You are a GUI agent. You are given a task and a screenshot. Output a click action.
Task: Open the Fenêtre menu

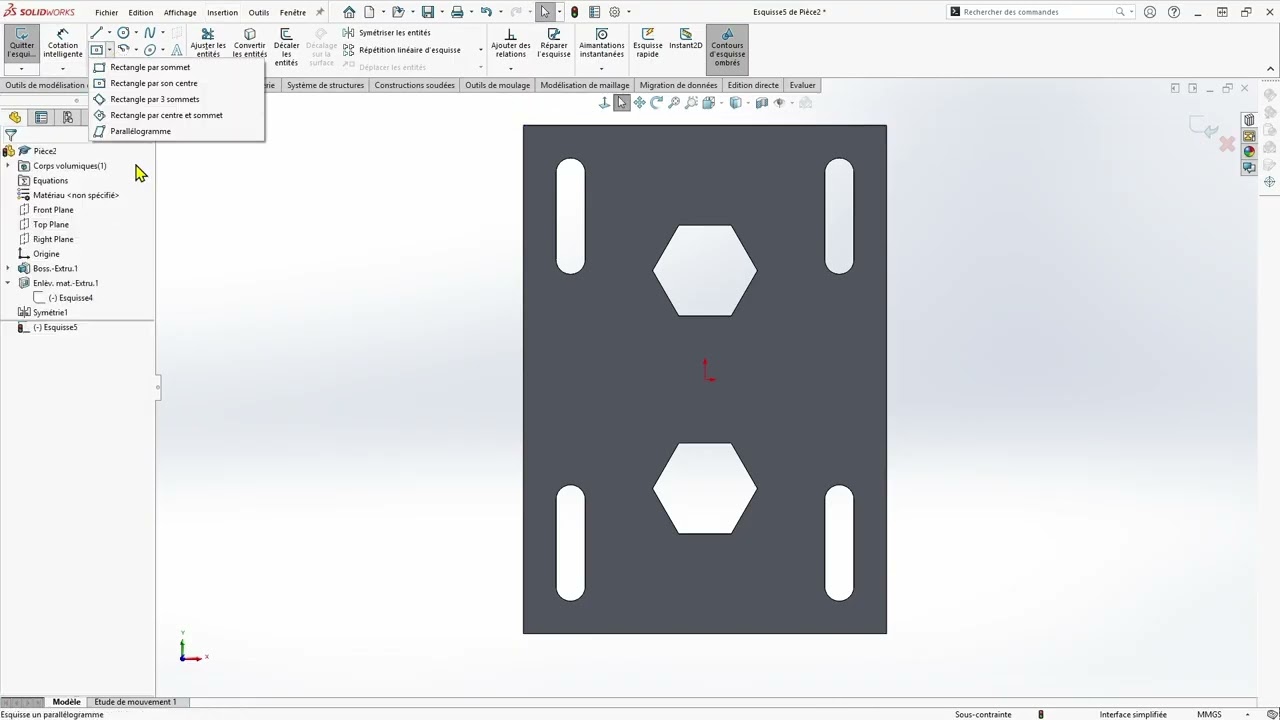tap(293, 12)
